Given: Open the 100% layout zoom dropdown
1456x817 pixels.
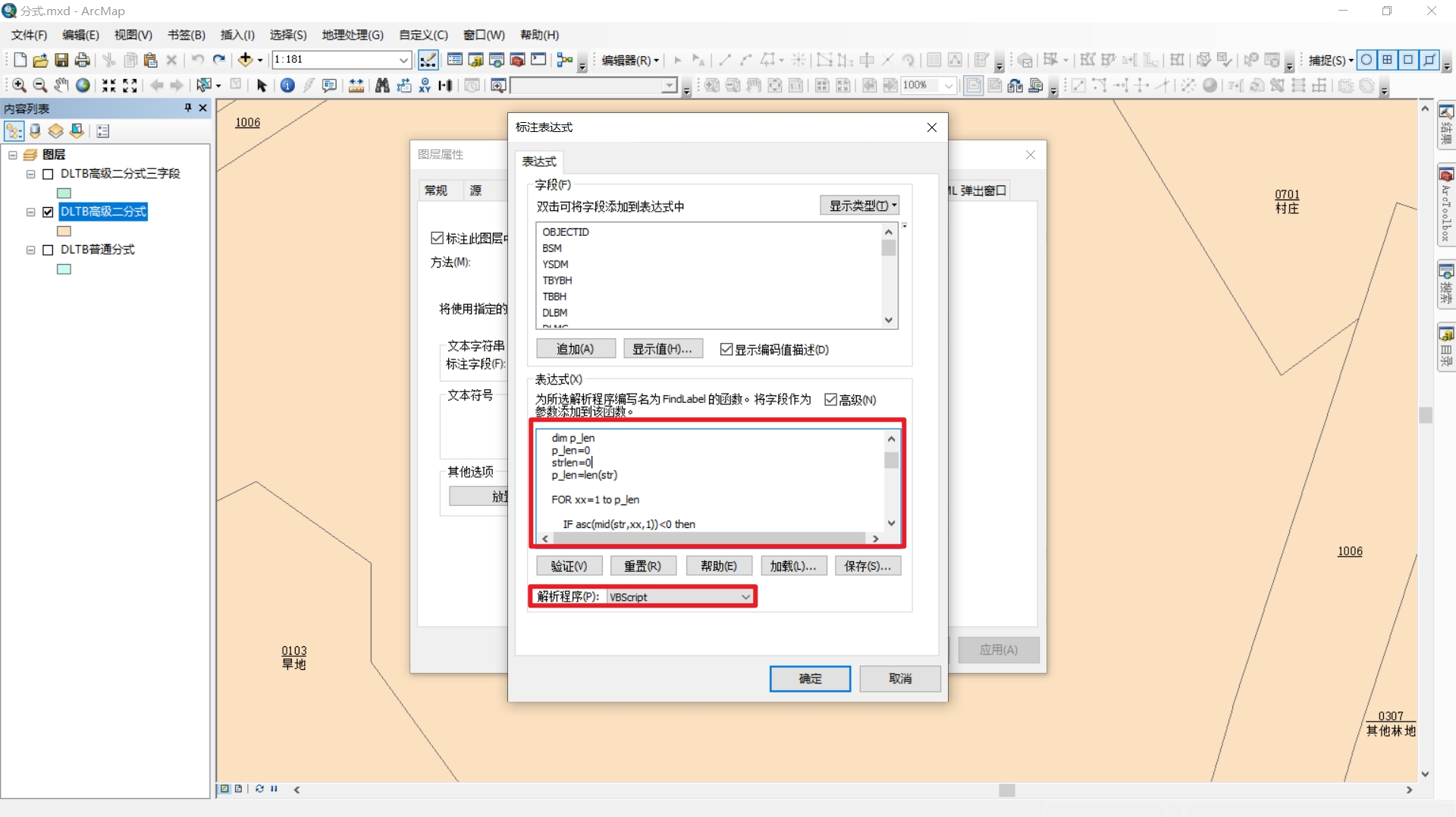Looking at the screenshot, I should (x=948, y=86).
